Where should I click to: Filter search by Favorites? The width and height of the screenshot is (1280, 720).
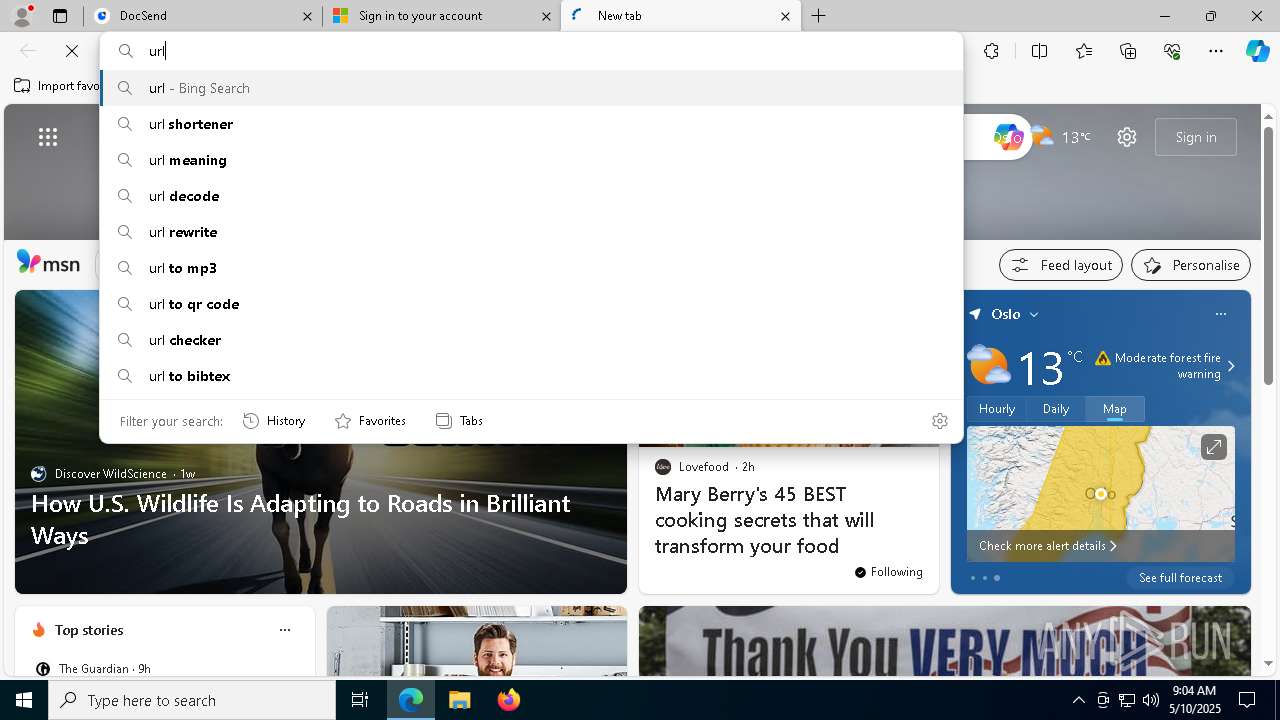[x=370, y=421]
